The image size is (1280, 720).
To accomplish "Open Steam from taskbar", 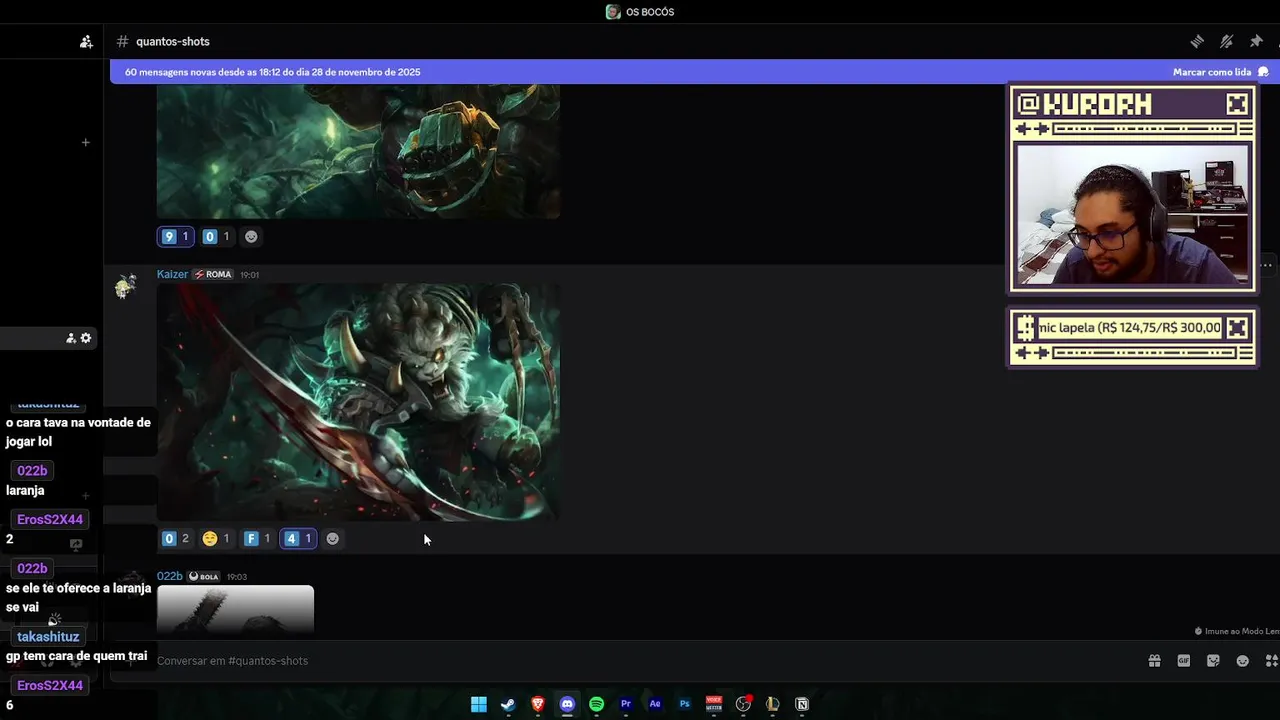I will click(508, 704).
